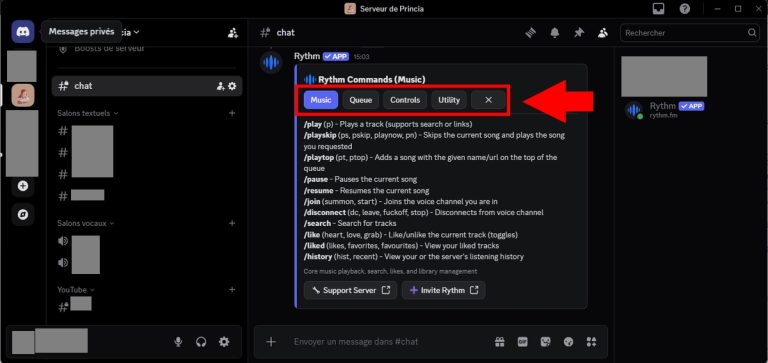Add a server with plus icon
Screen dimensions: 768x363
pyautogui.click(x=23, y=186)
